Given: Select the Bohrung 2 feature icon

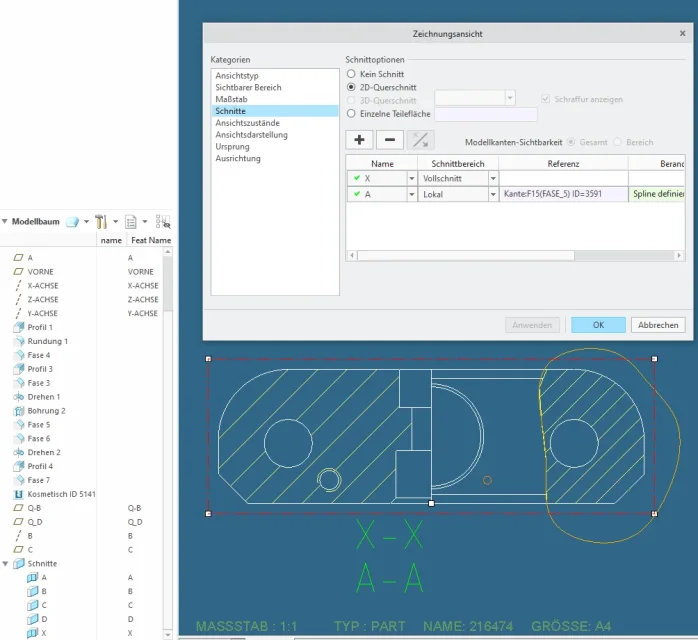Looking at the screenshot, I should pyautogui.click(x=19, y=411).
